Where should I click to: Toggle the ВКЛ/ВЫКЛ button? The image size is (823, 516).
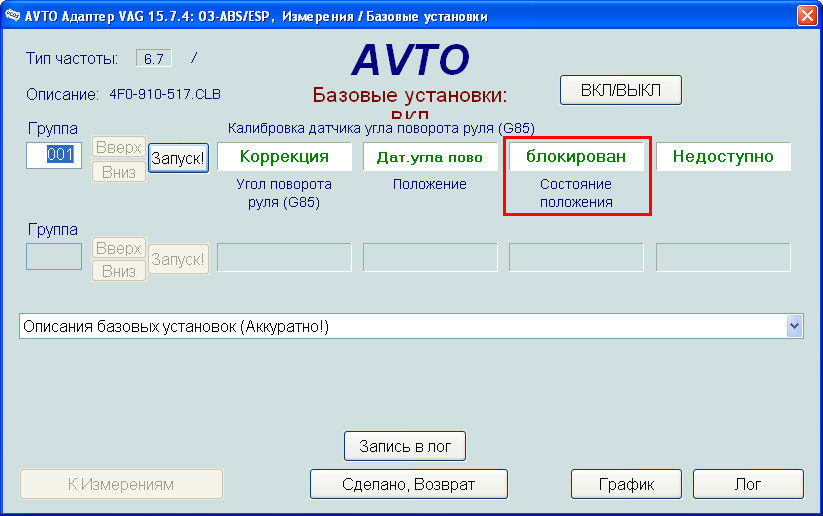pyautogui.click(x=621, y=90)
